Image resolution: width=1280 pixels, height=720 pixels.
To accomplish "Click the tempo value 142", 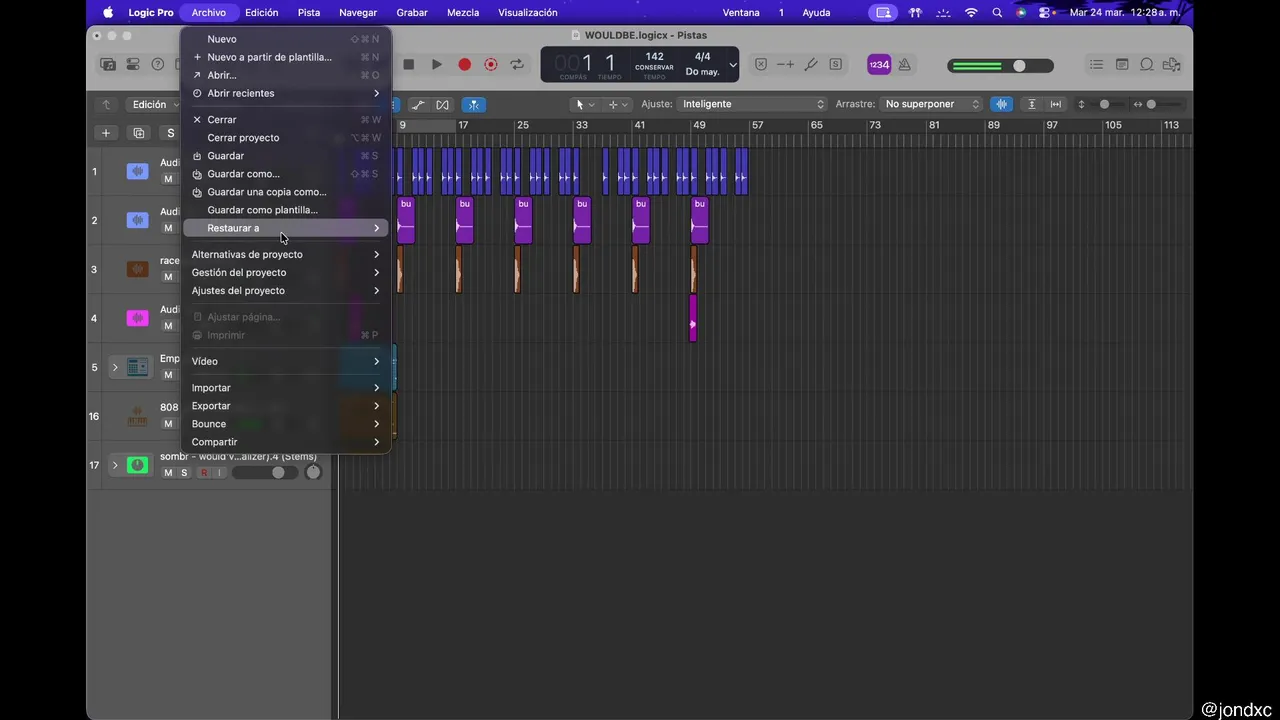I will (x=654, y=57).
